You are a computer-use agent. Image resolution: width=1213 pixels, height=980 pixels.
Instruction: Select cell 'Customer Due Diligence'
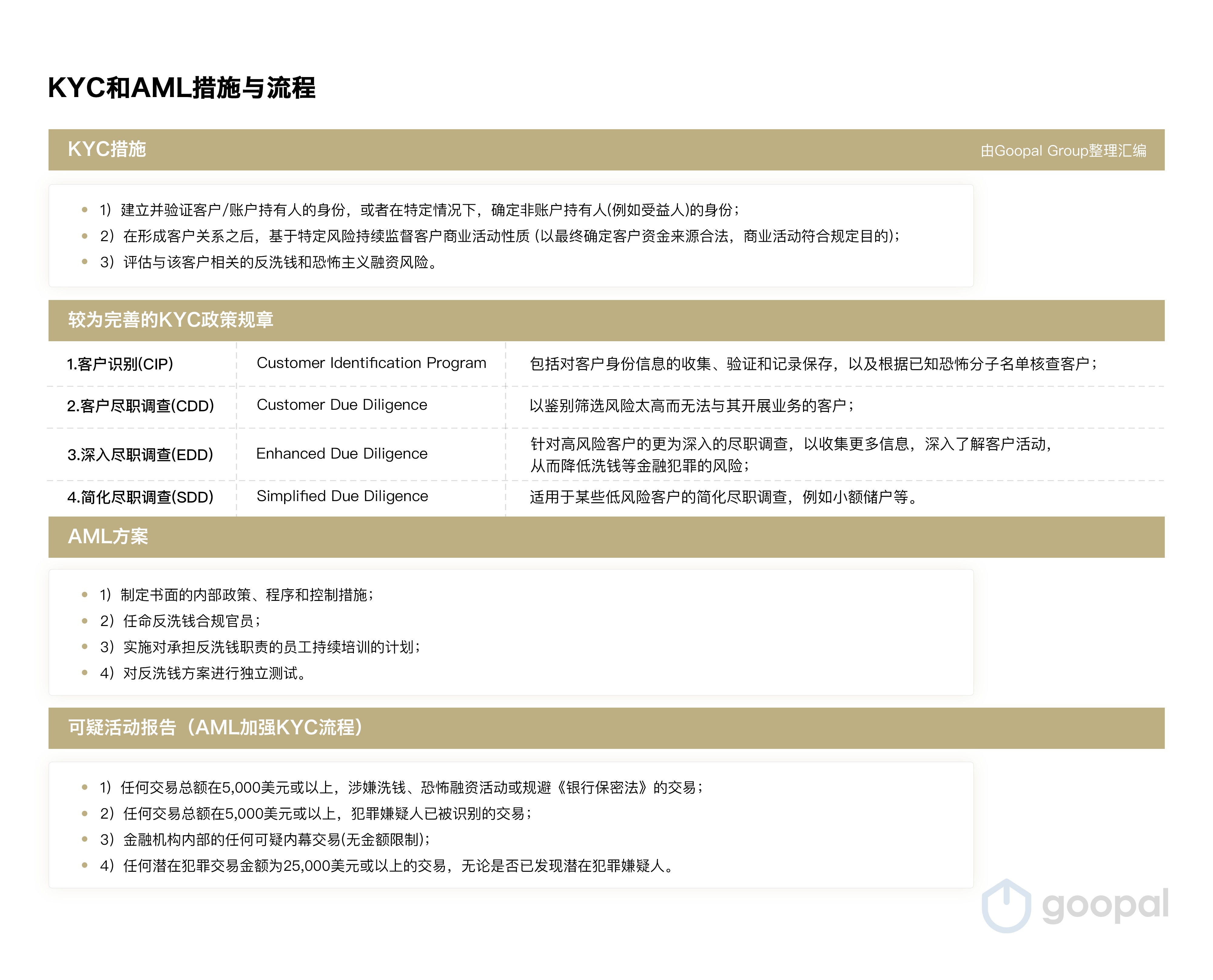(341, 405)
